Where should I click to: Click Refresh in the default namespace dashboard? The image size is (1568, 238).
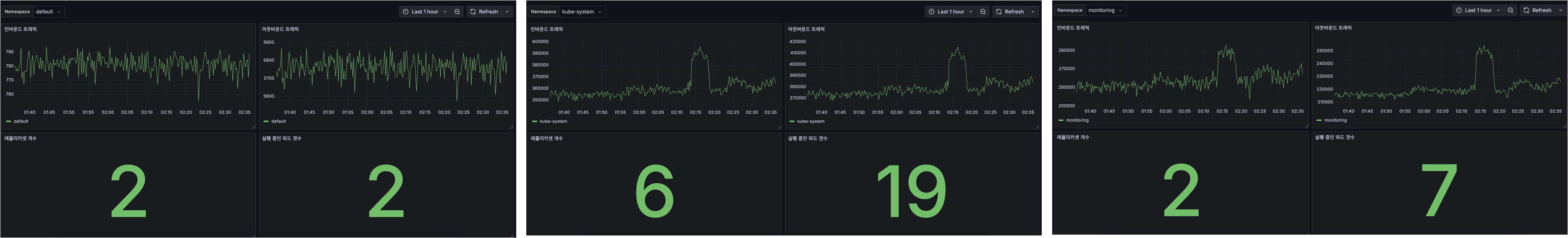click(485, 11)
